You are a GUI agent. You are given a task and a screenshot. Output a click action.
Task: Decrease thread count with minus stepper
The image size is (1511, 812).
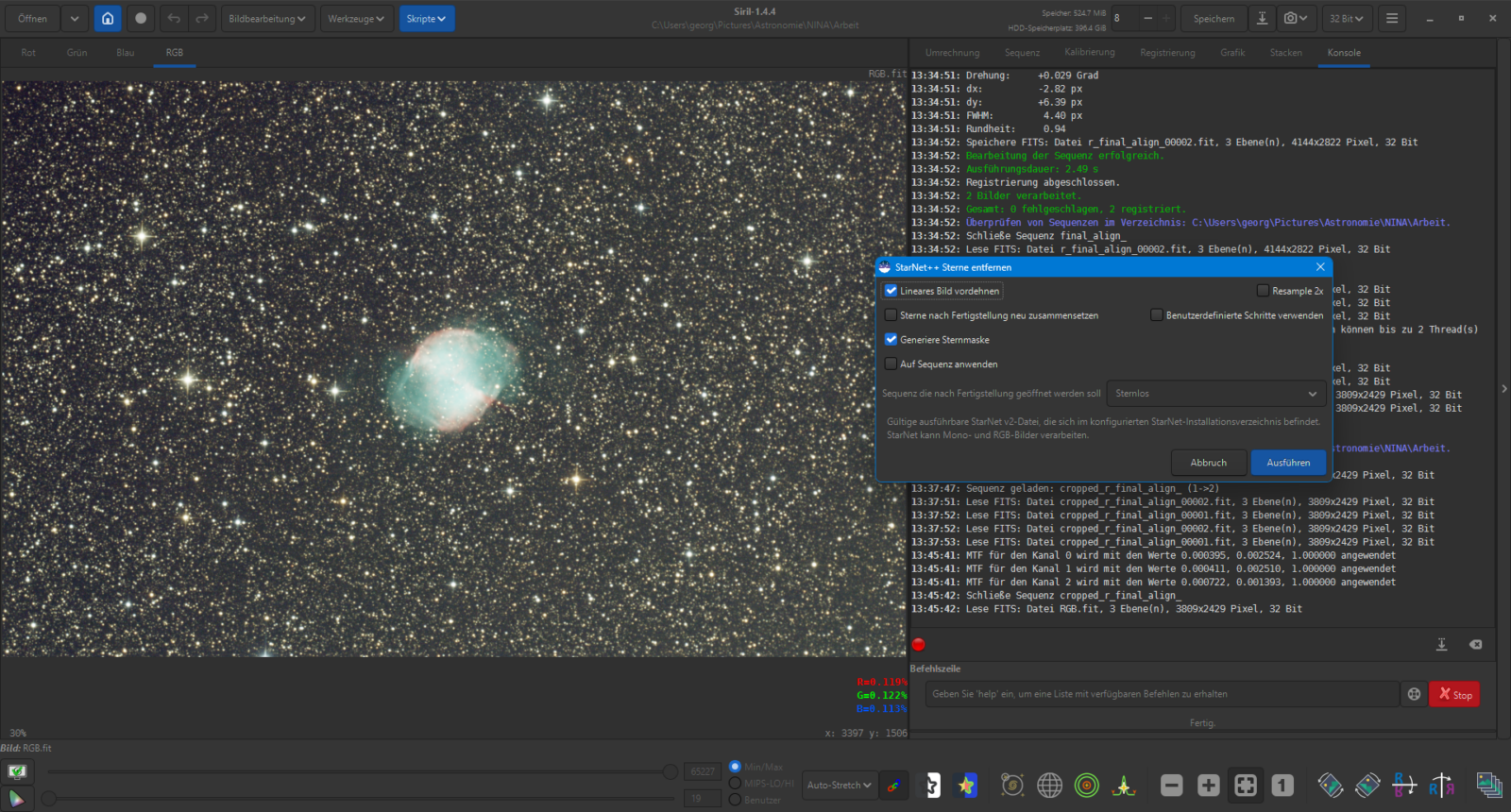click(x=1147, y=18)
